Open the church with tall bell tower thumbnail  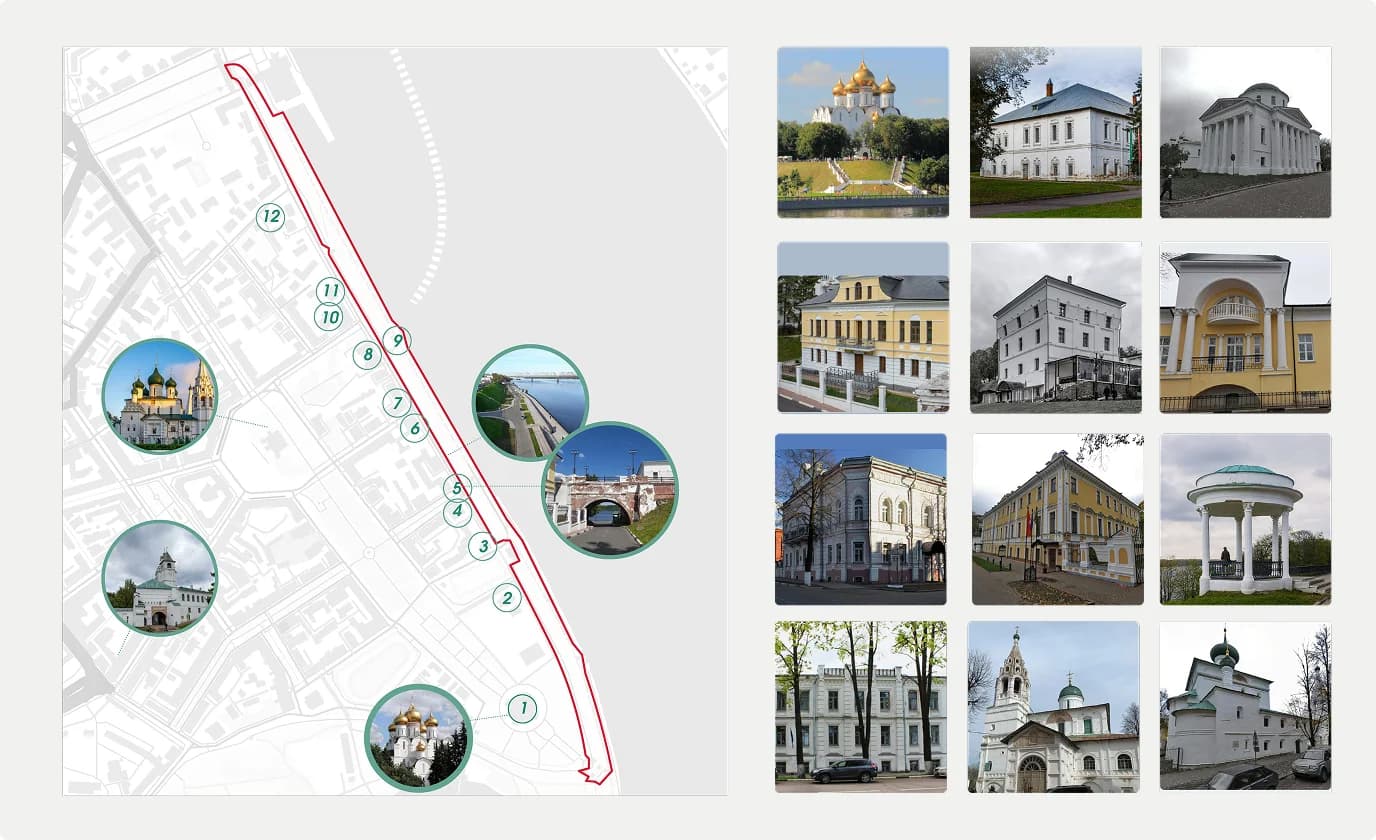[1053, 707]
